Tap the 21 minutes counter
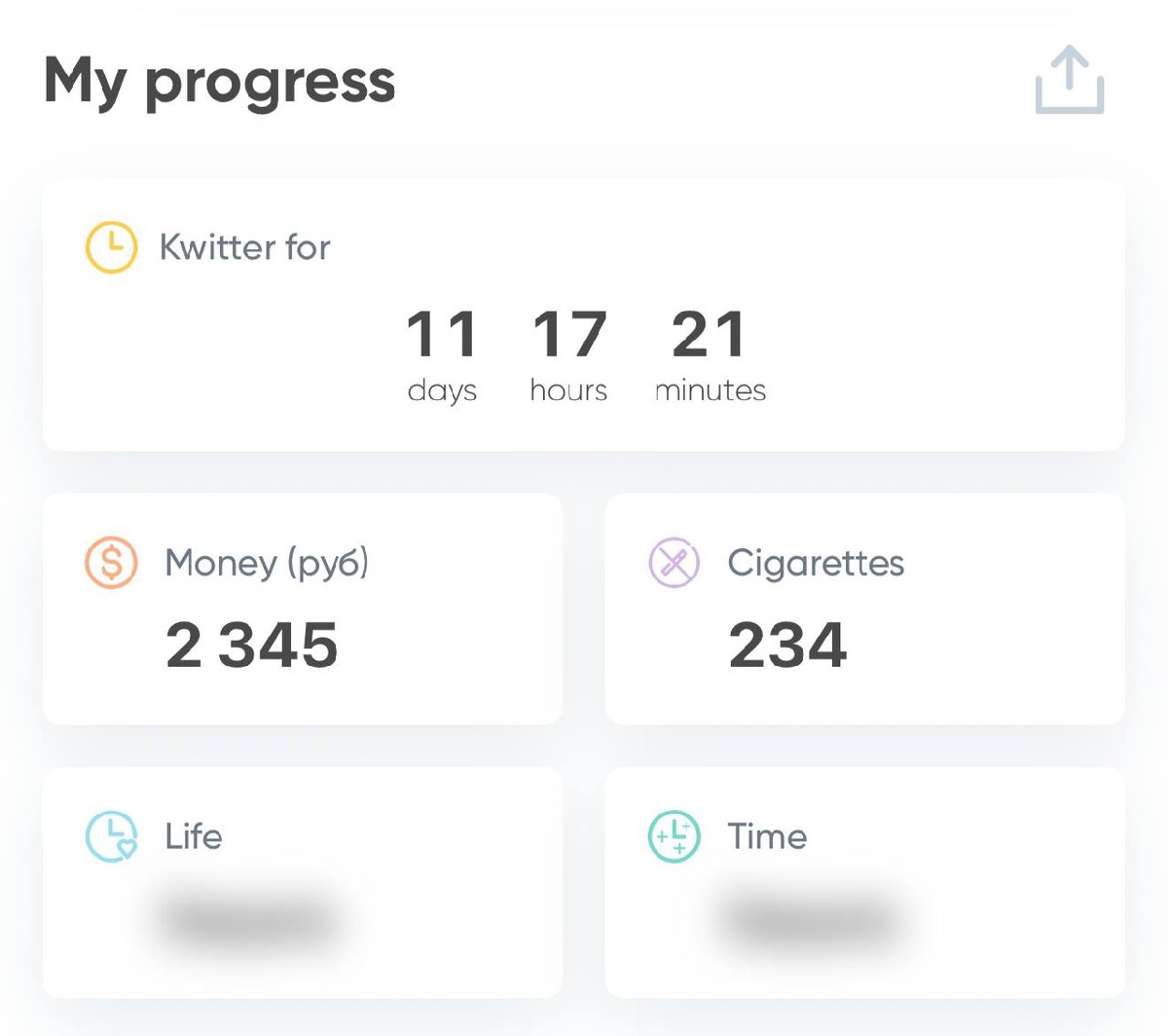 coord(710,336)
